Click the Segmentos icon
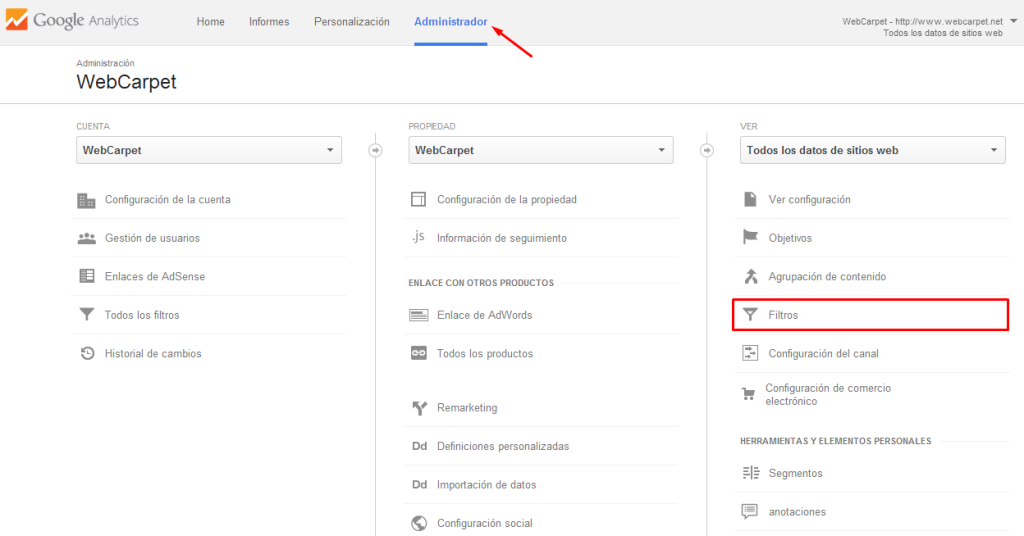The image size is (1024, 536). click(751, 473)
